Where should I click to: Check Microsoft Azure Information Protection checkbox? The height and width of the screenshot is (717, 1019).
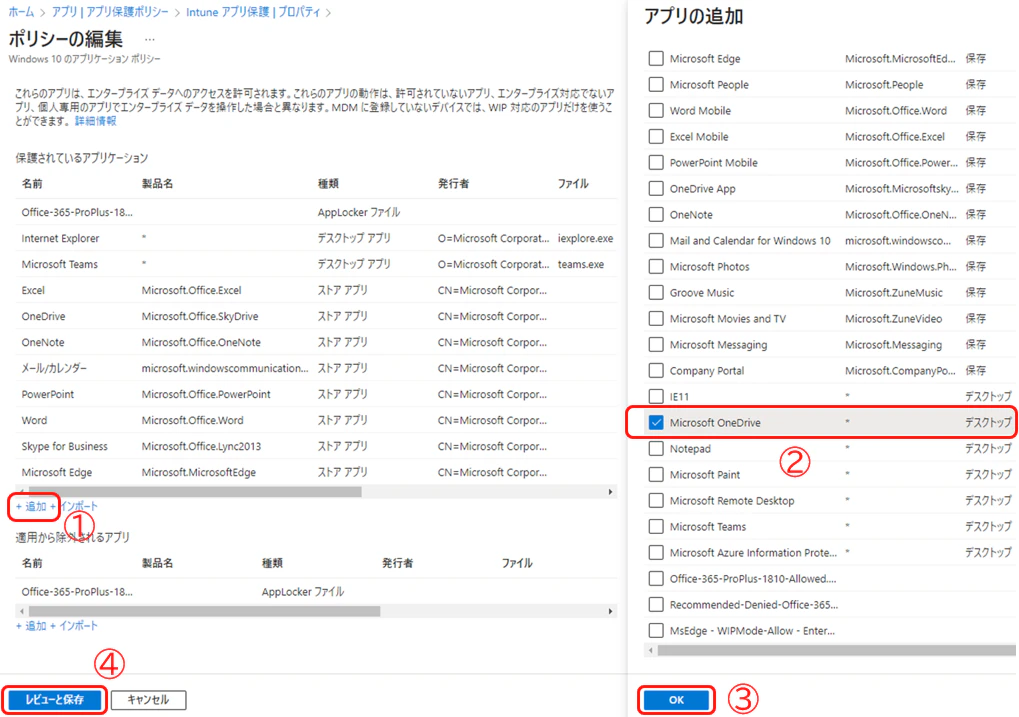[656, 553]
